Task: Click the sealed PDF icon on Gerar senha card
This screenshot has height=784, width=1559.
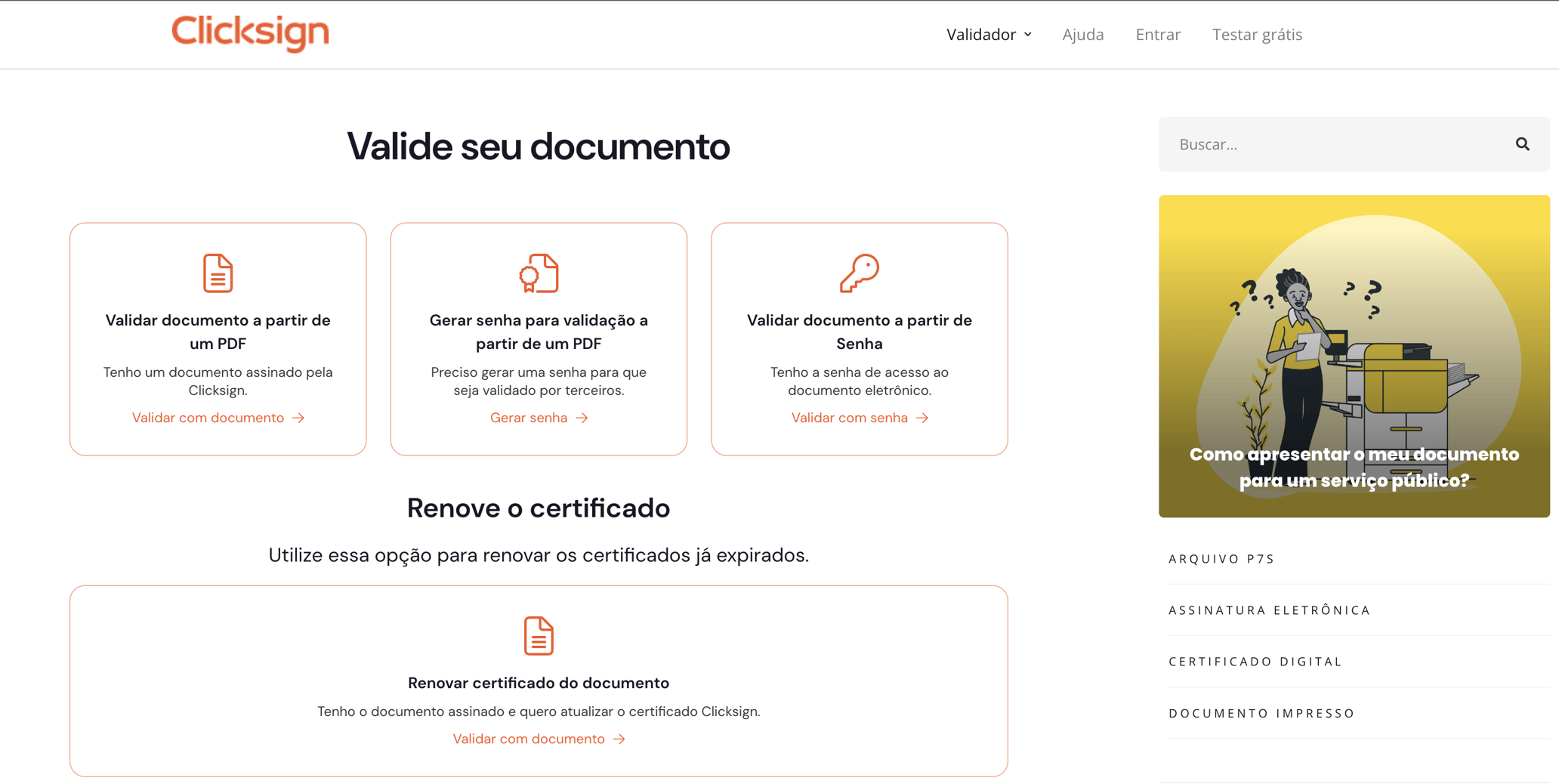Action: tap(539, 273)
